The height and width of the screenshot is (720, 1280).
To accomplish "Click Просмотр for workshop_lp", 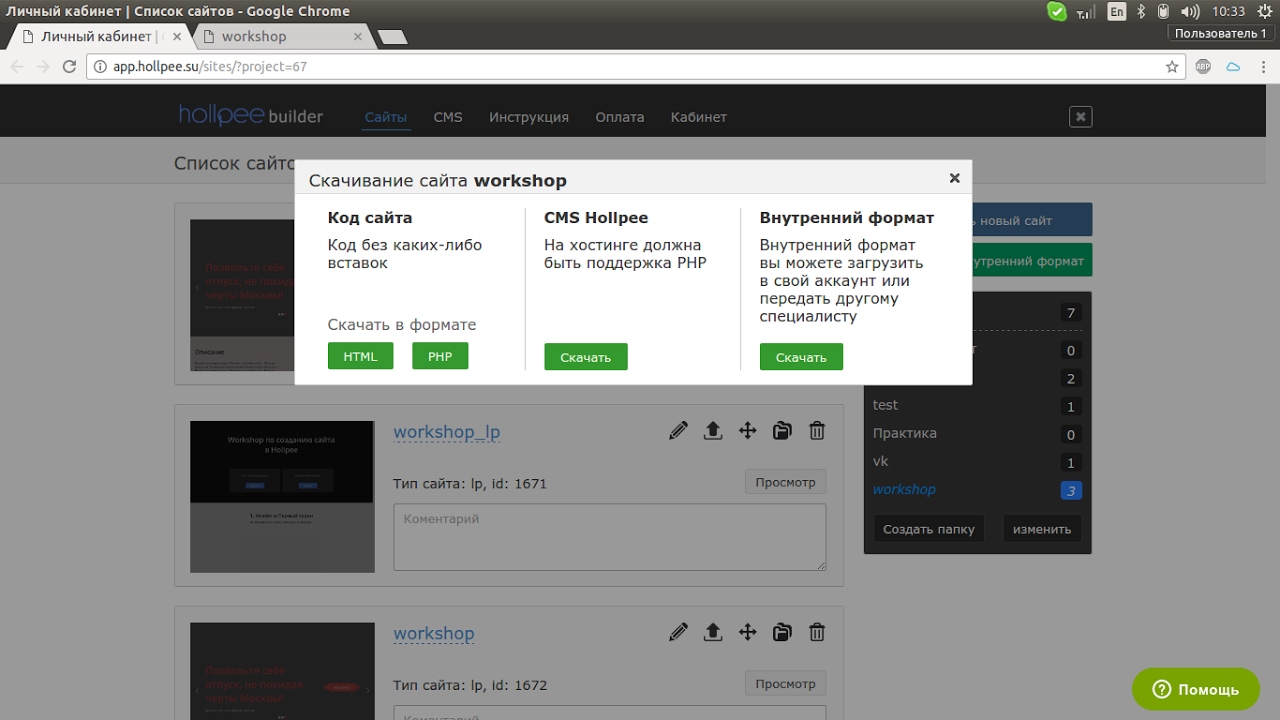I will point(786,482).
